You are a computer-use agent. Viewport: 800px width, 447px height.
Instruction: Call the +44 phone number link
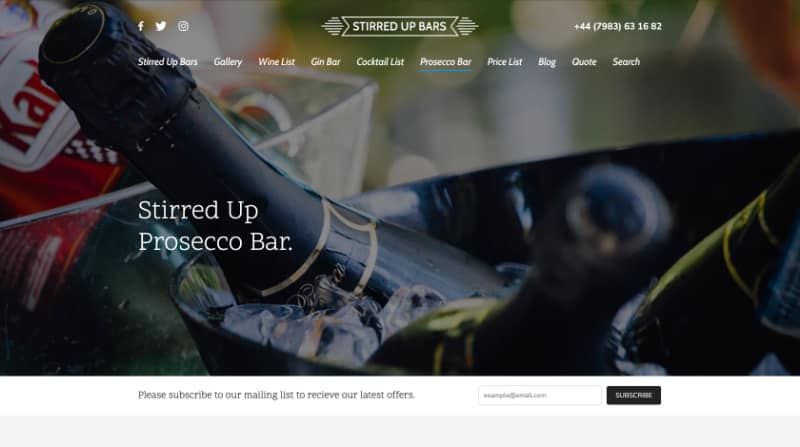point(618,26)
